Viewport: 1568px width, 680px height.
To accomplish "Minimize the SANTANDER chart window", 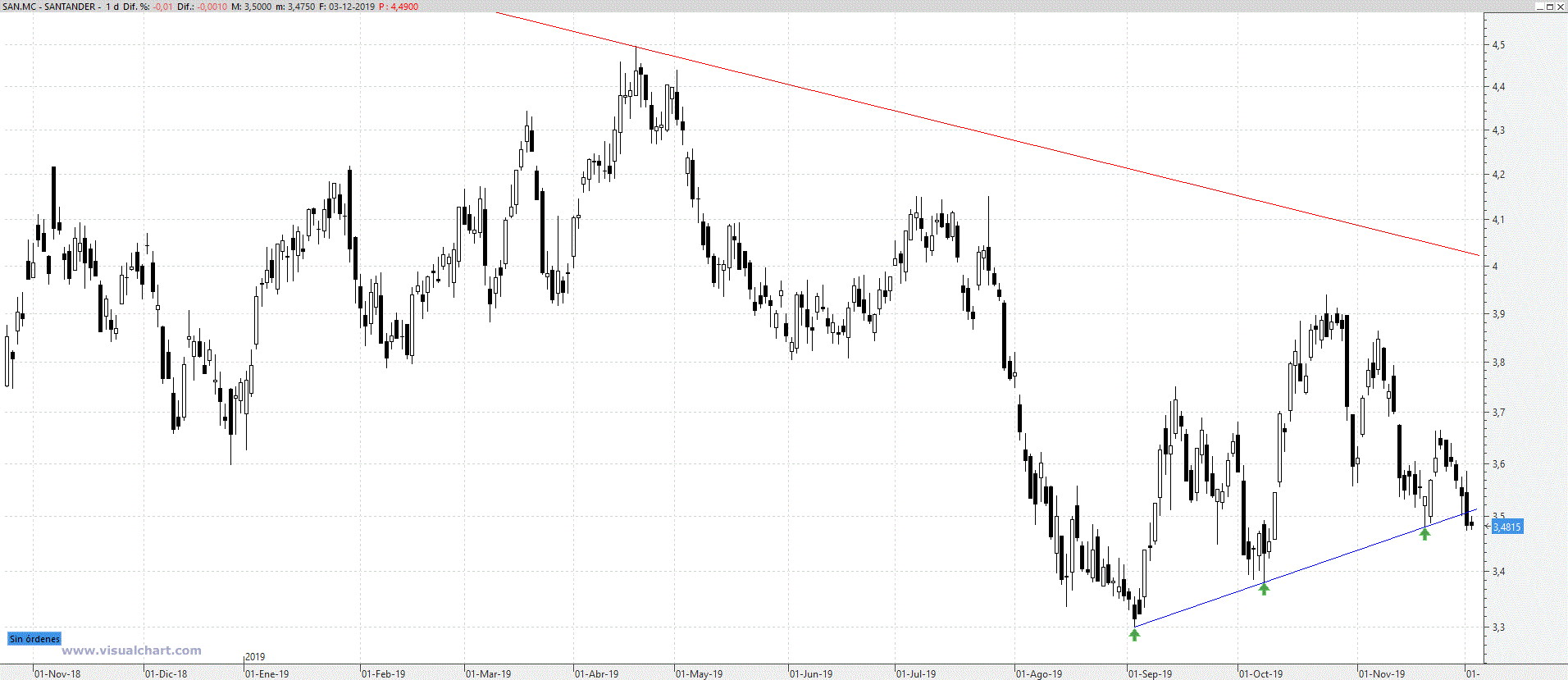I will pyautogui.click(x=1539, y=7).
